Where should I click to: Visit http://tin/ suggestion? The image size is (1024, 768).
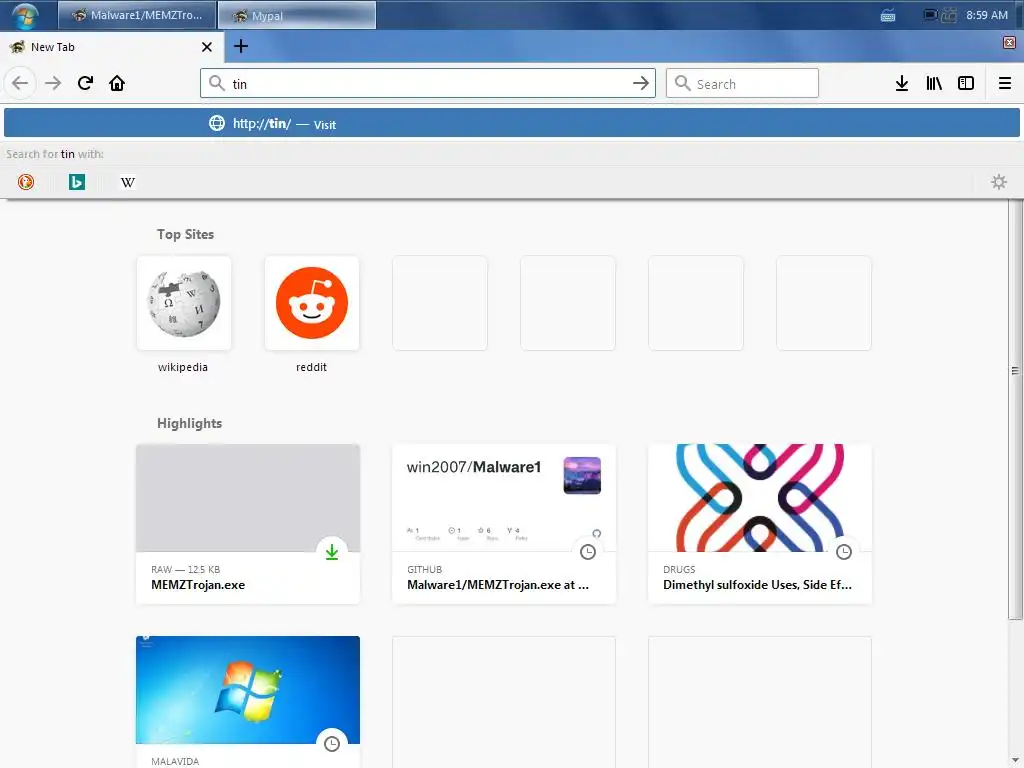[511, 123]
